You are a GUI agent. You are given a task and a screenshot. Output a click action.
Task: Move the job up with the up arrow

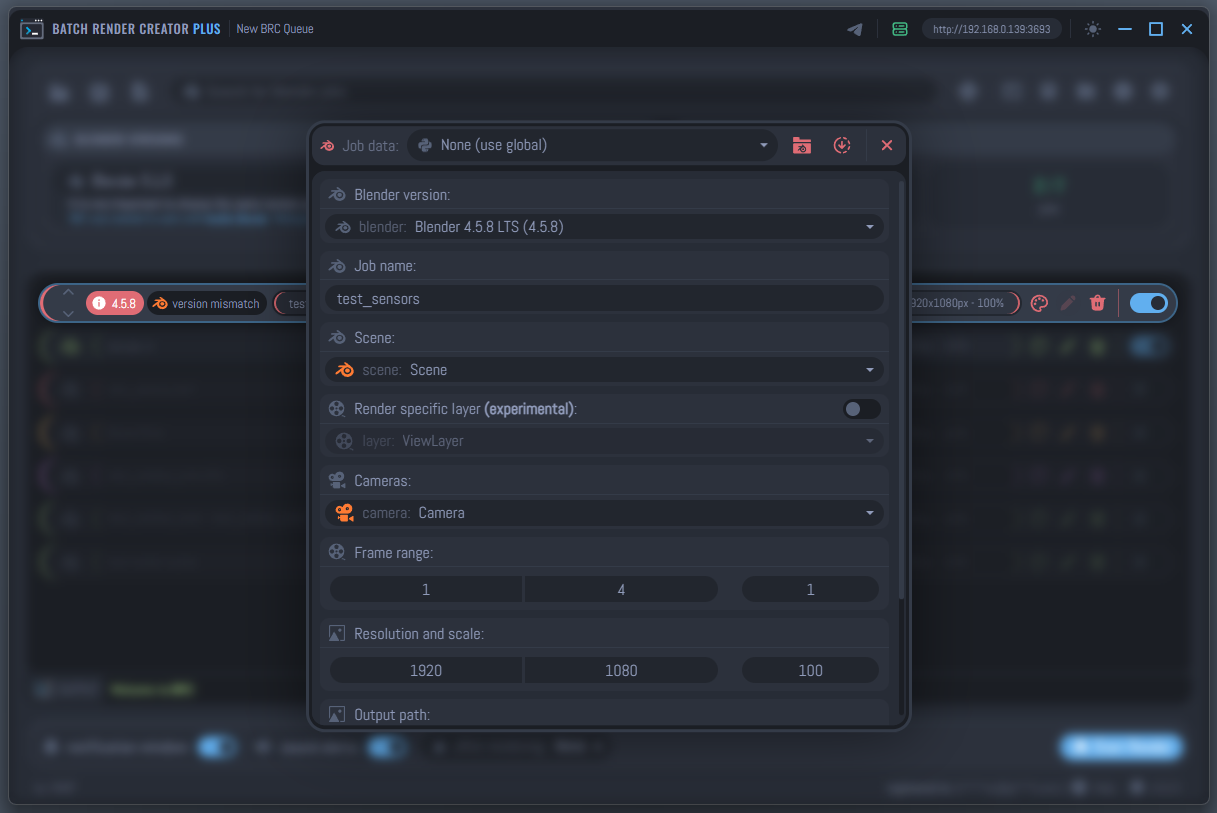point(68,293)
